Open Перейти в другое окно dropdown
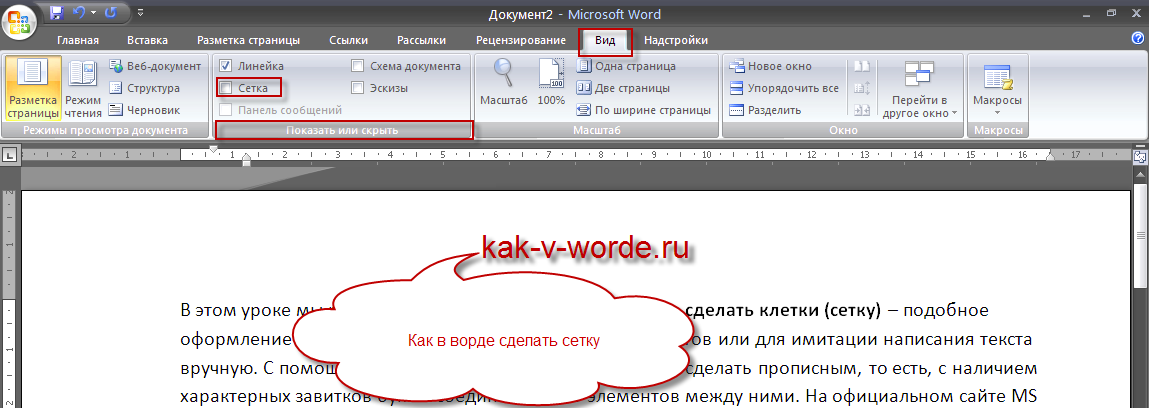Screen dimensions: 1149x408 pyautogui.click(x=920, y=89)
